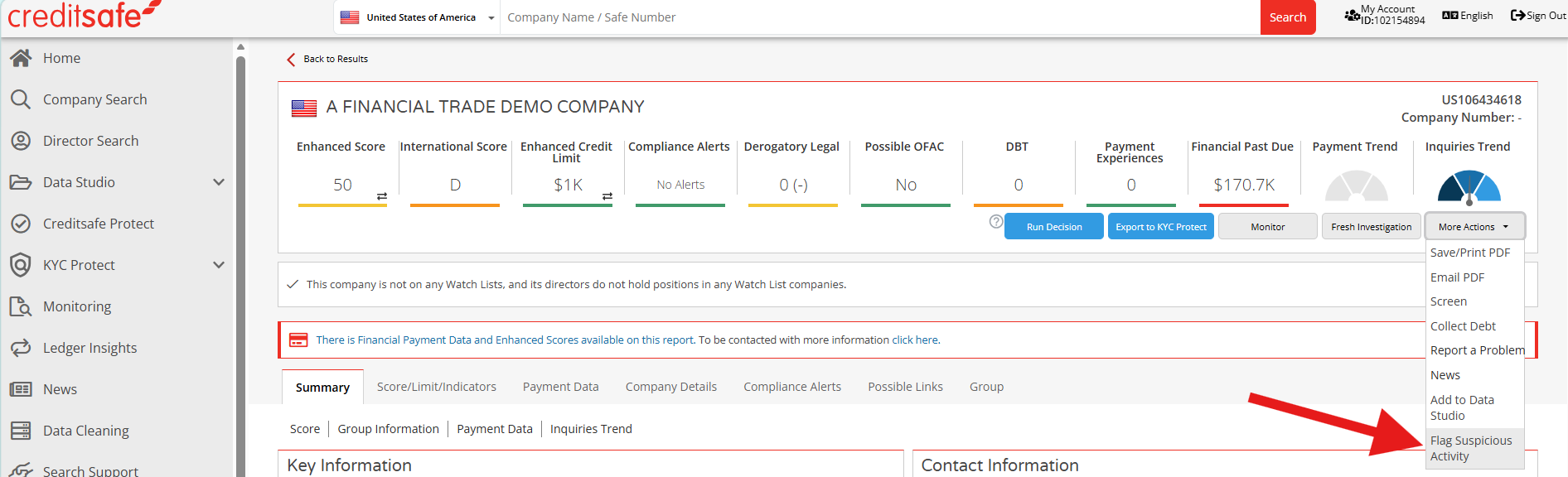Focus the Company Name / Safe Number search field
This screenshot has height=477, width=1568.
coord(880,17)
